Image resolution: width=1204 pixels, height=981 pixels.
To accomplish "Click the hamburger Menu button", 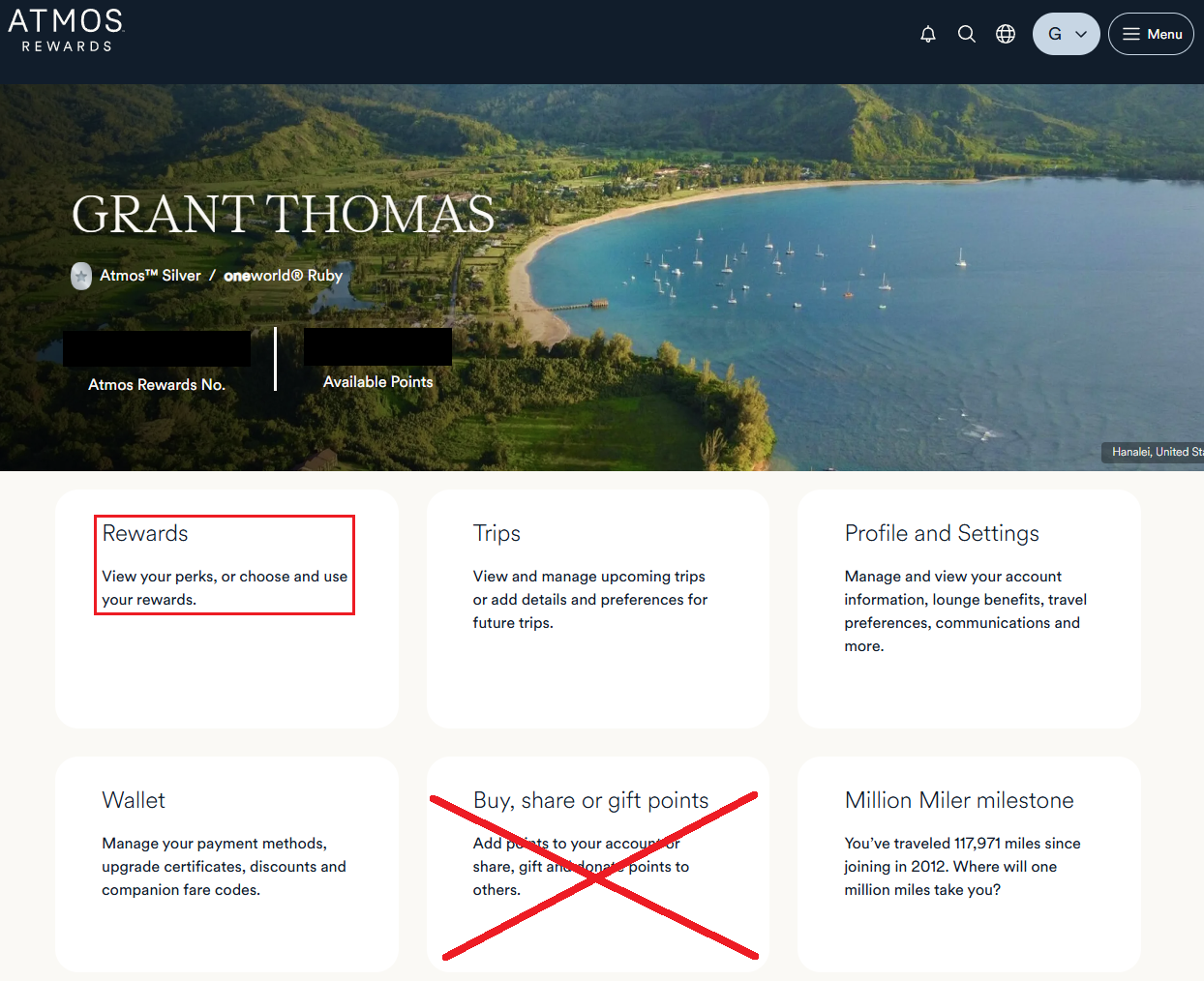I will 1151,34.
